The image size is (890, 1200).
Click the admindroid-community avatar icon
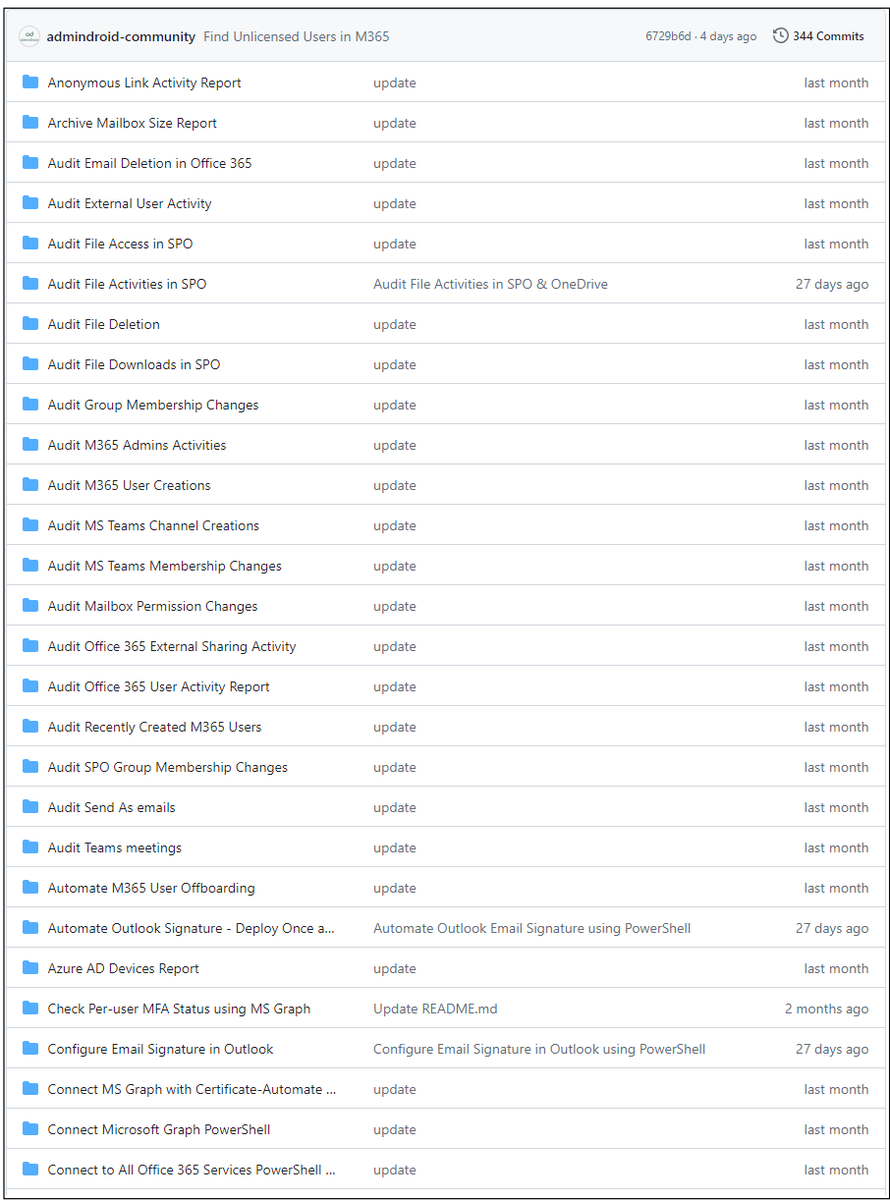tap(30, 36)
